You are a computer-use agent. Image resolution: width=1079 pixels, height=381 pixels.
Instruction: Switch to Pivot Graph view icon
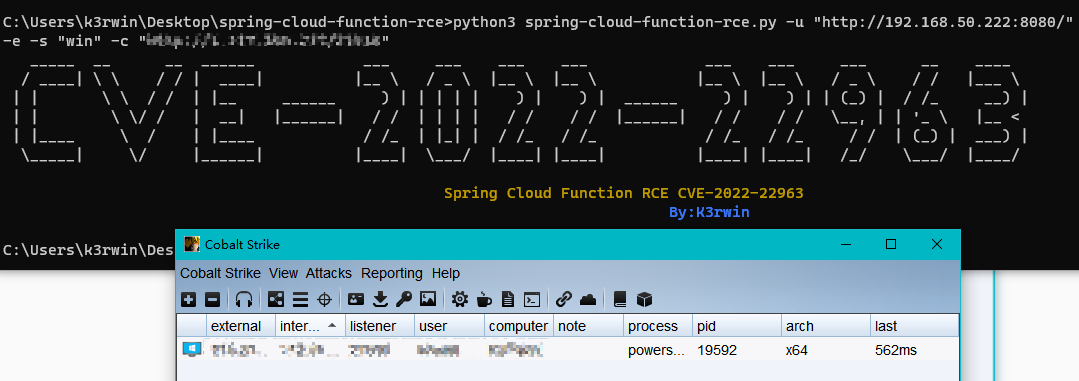(276, 299)
